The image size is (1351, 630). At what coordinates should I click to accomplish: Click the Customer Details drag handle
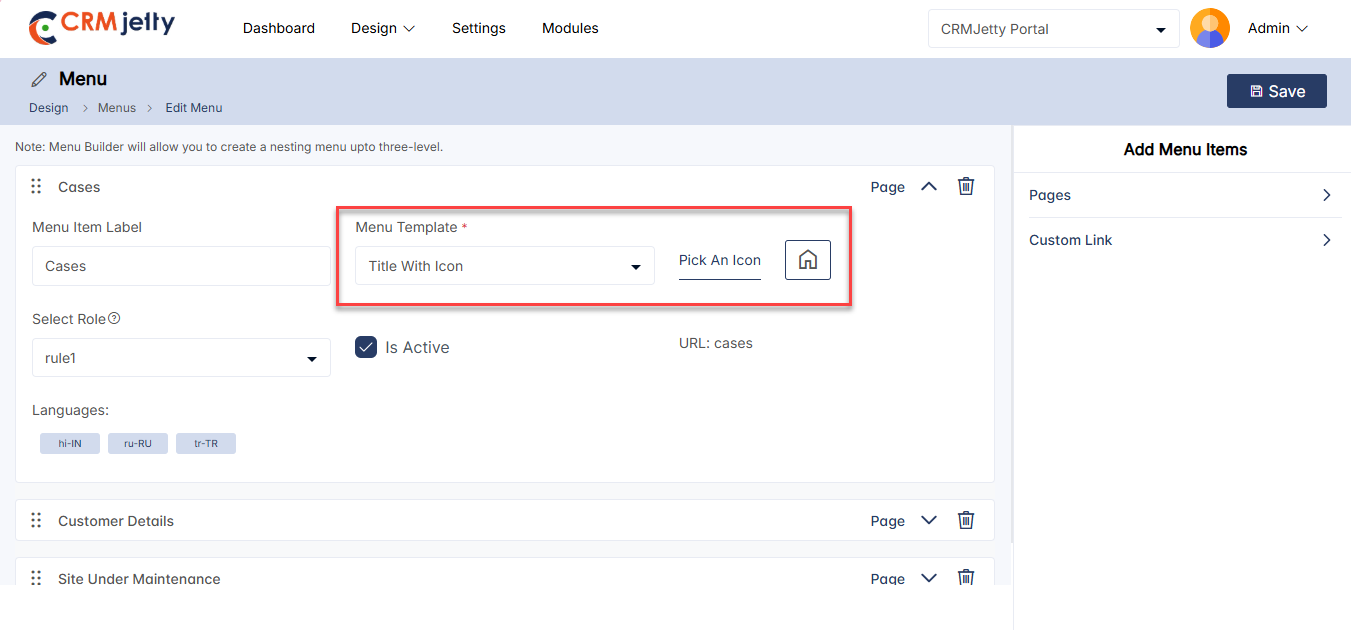pos(37,521)
